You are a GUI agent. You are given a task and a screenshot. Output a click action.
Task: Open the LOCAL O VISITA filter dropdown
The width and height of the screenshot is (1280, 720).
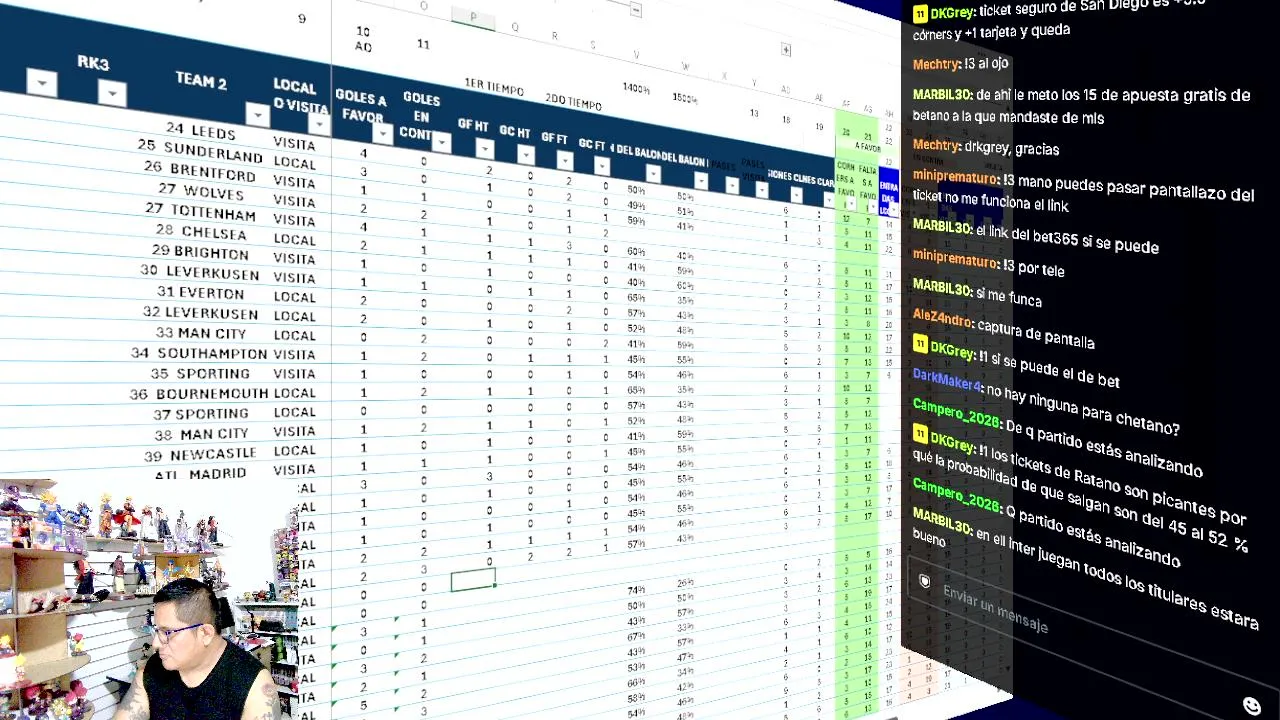pyautogui.click(x=319, y=125)
